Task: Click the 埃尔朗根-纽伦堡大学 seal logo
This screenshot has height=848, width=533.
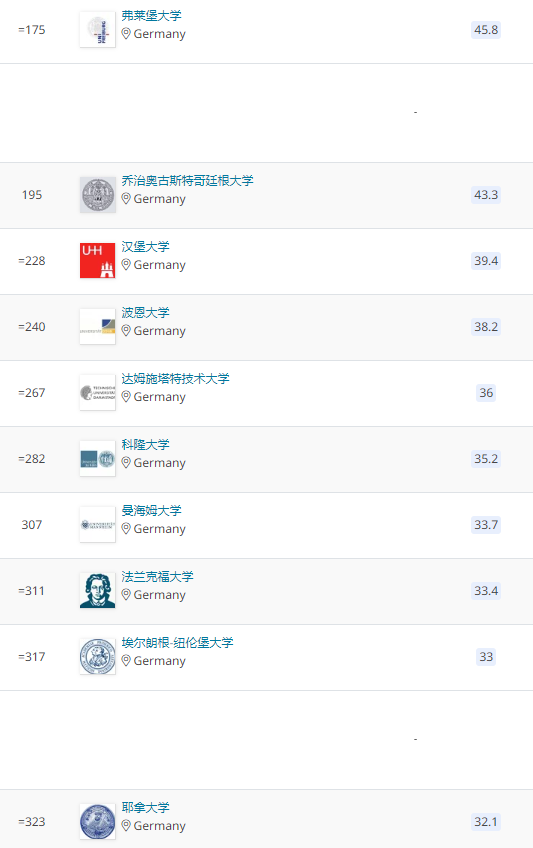Action: 97,657
